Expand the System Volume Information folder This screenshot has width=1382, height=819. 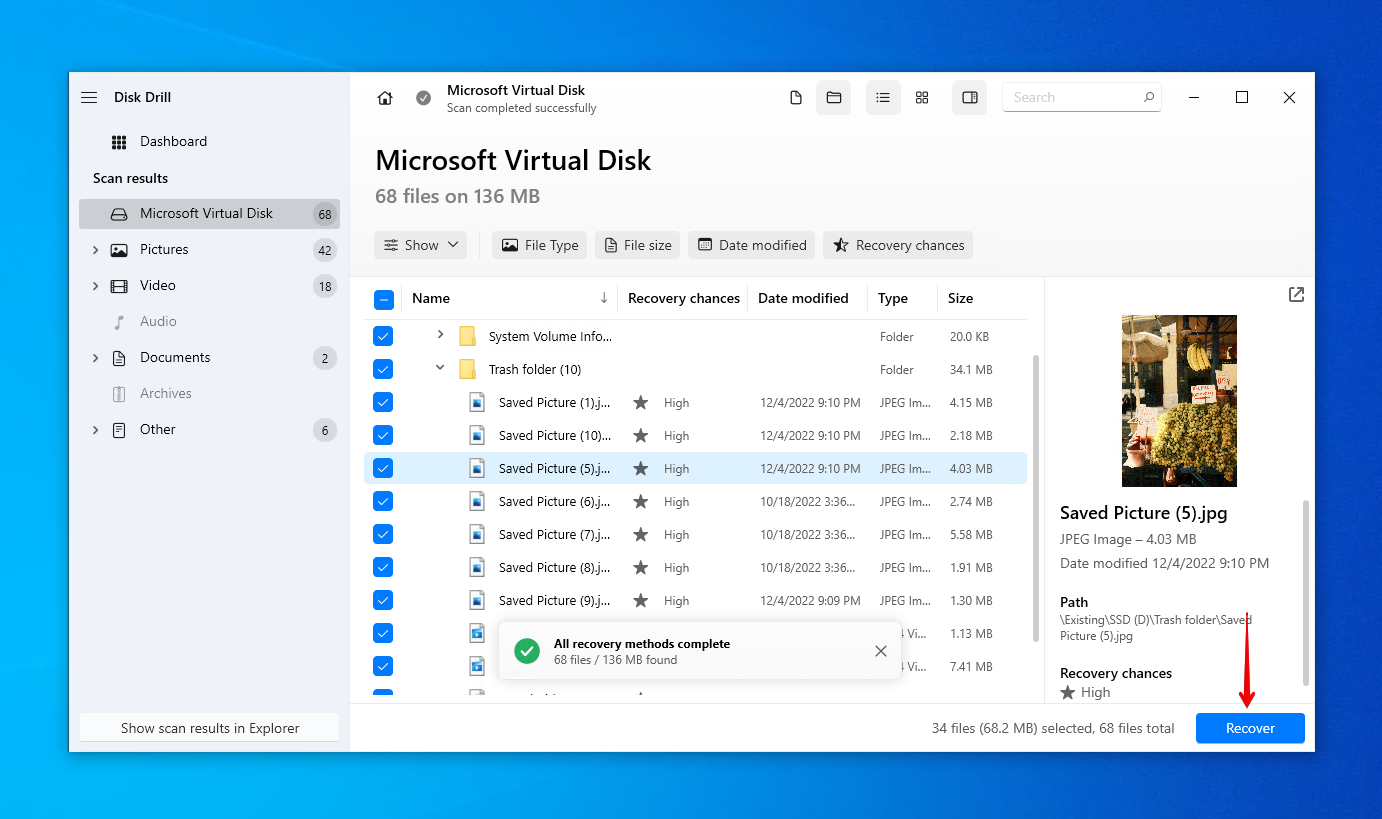coord(439,336)
